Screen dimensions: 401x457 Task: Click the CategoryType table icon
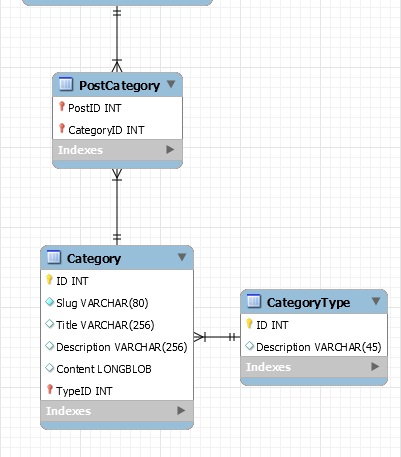click(x=254, y=301)
